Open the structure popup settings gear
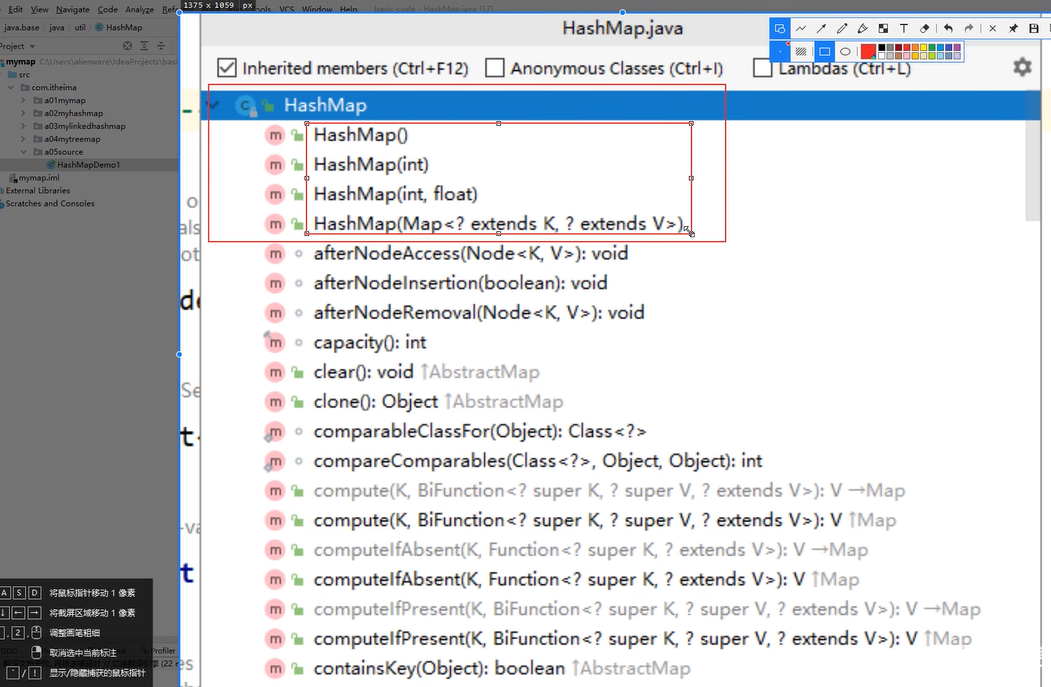 tap(1022, 66)
